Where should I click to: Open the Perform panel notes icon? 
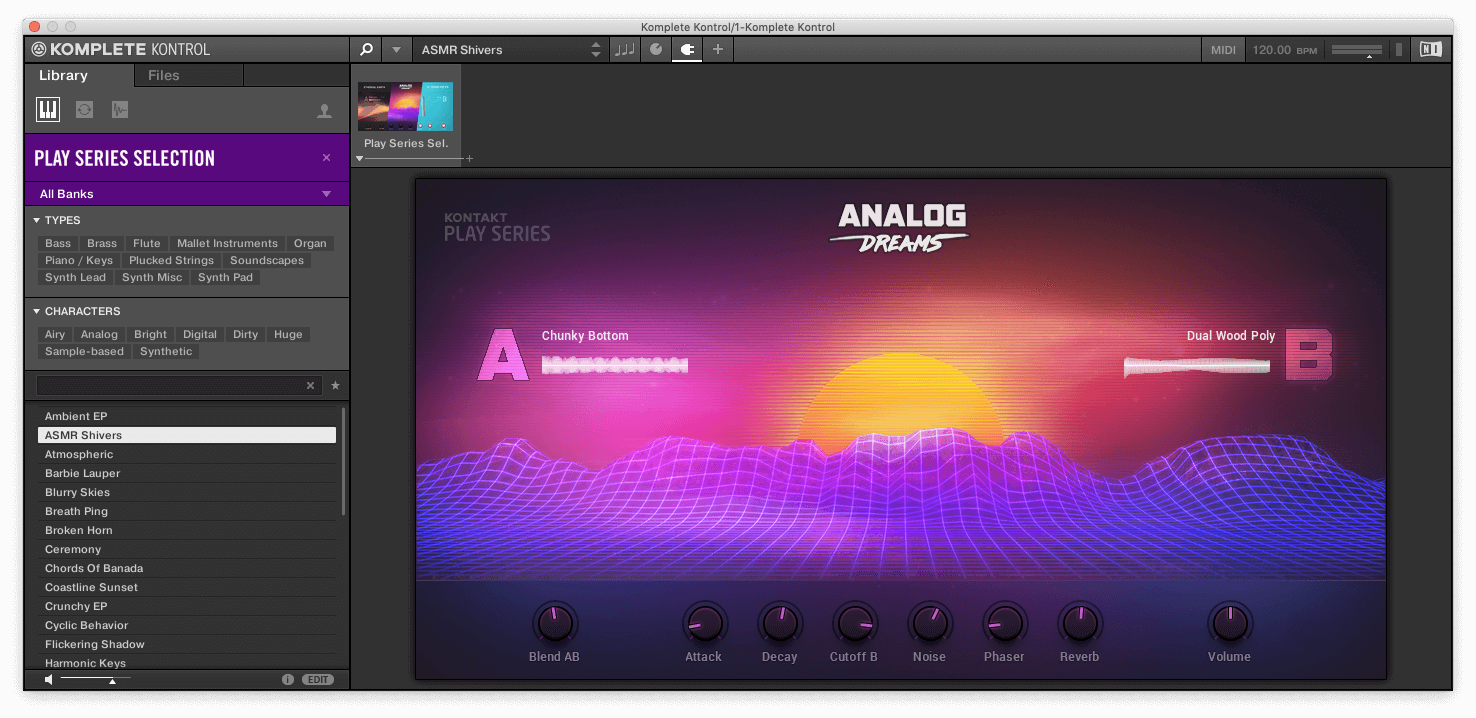pos(624,49)
